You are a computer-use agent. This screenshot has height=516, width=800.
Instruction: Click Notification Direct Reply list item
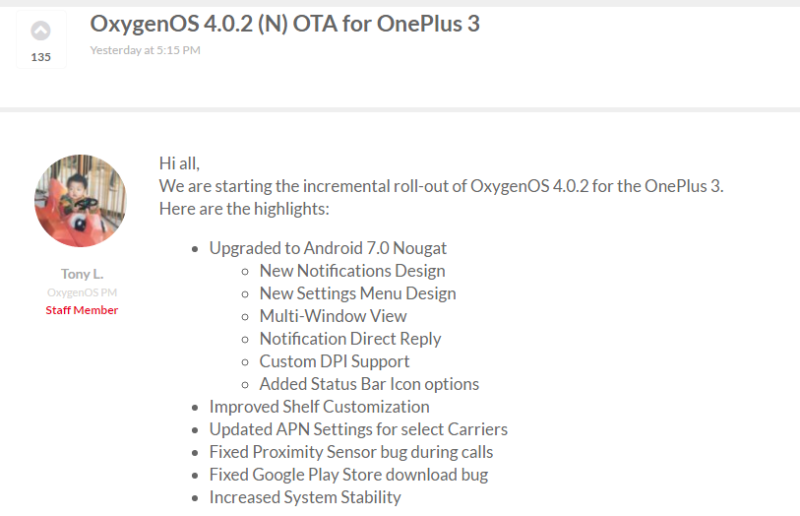pyautogui.click(x=350, y=339)
